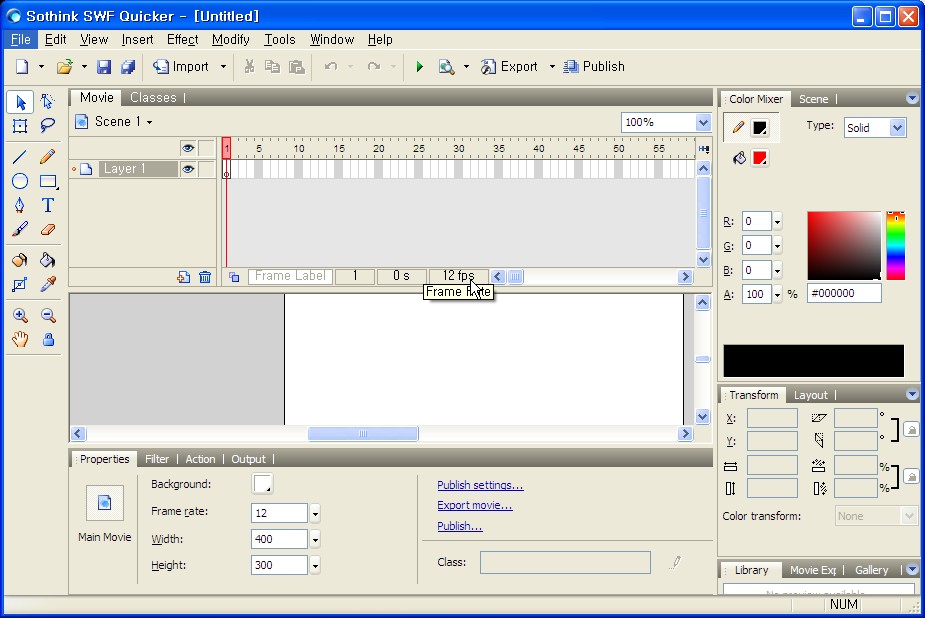Switch to the Filter tab
The width and height of the screenshot is (925, 618).
click(157, 459)
